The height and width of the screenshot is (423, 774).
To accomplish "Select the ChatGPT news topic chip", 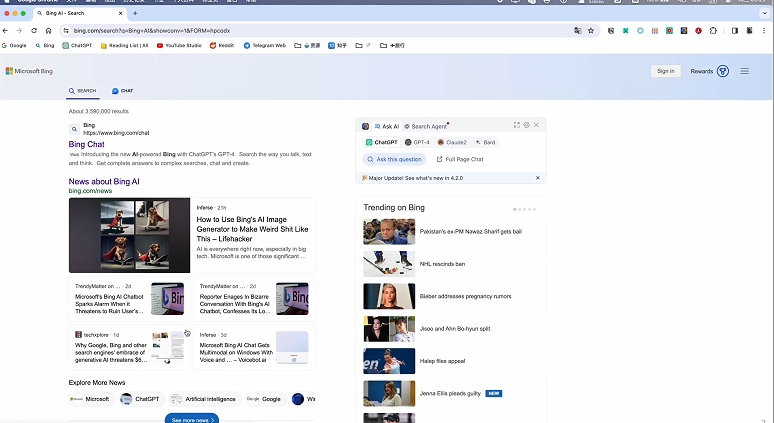I will coord(141,399).
